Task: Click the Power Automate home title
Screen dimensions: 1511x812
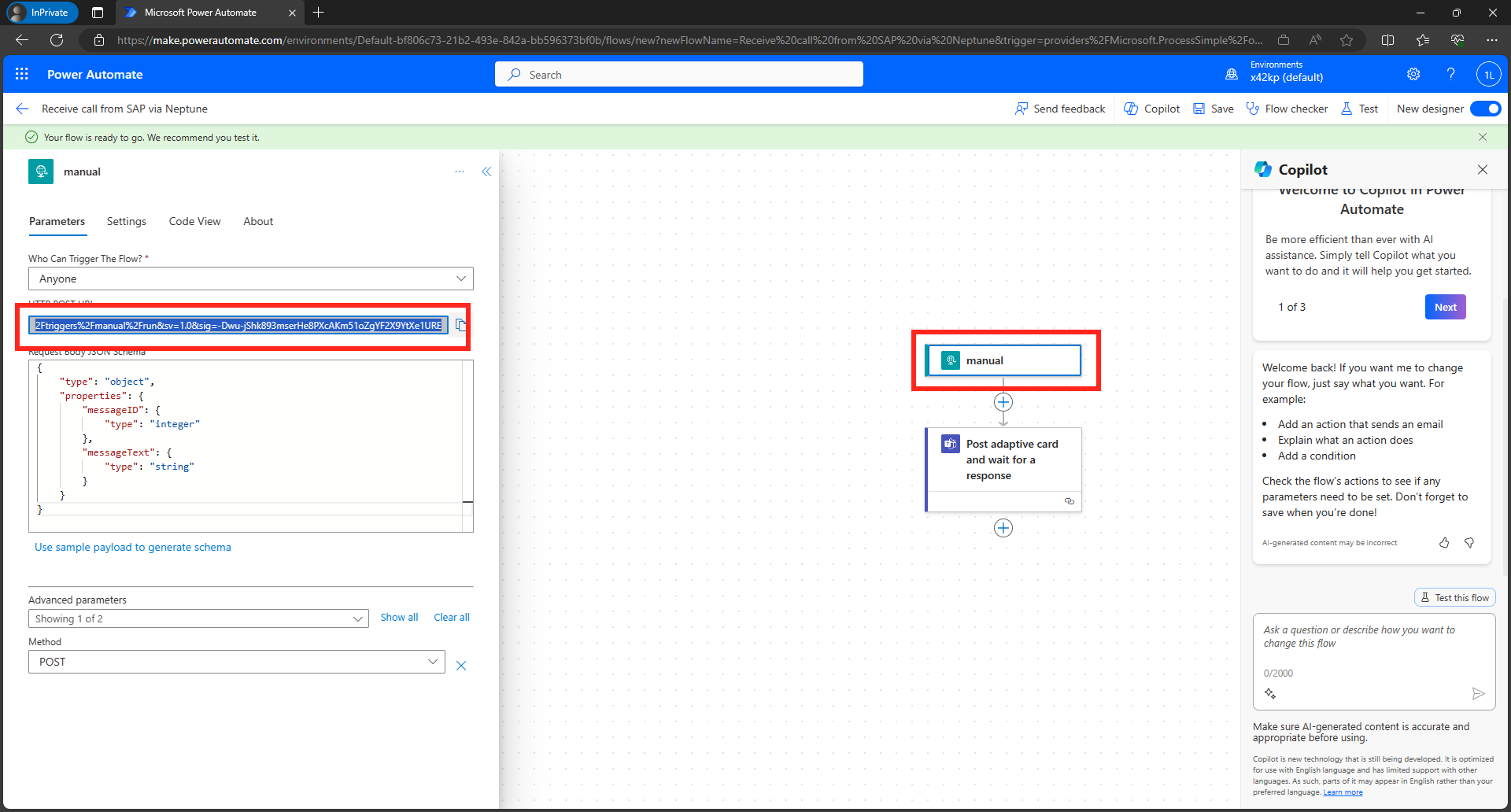Action: click(x=95, y=74)
